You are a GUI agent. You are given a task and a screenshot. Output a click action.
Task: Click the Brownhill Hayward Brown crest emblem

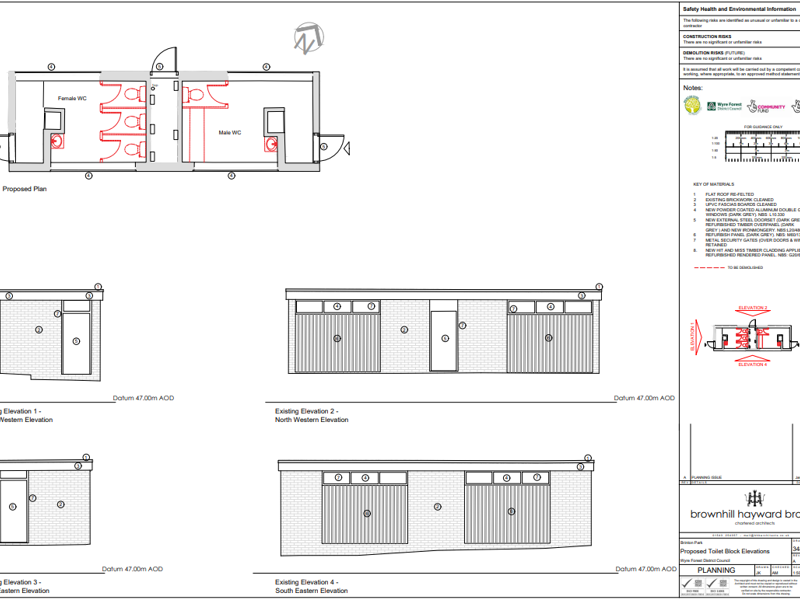753,497
